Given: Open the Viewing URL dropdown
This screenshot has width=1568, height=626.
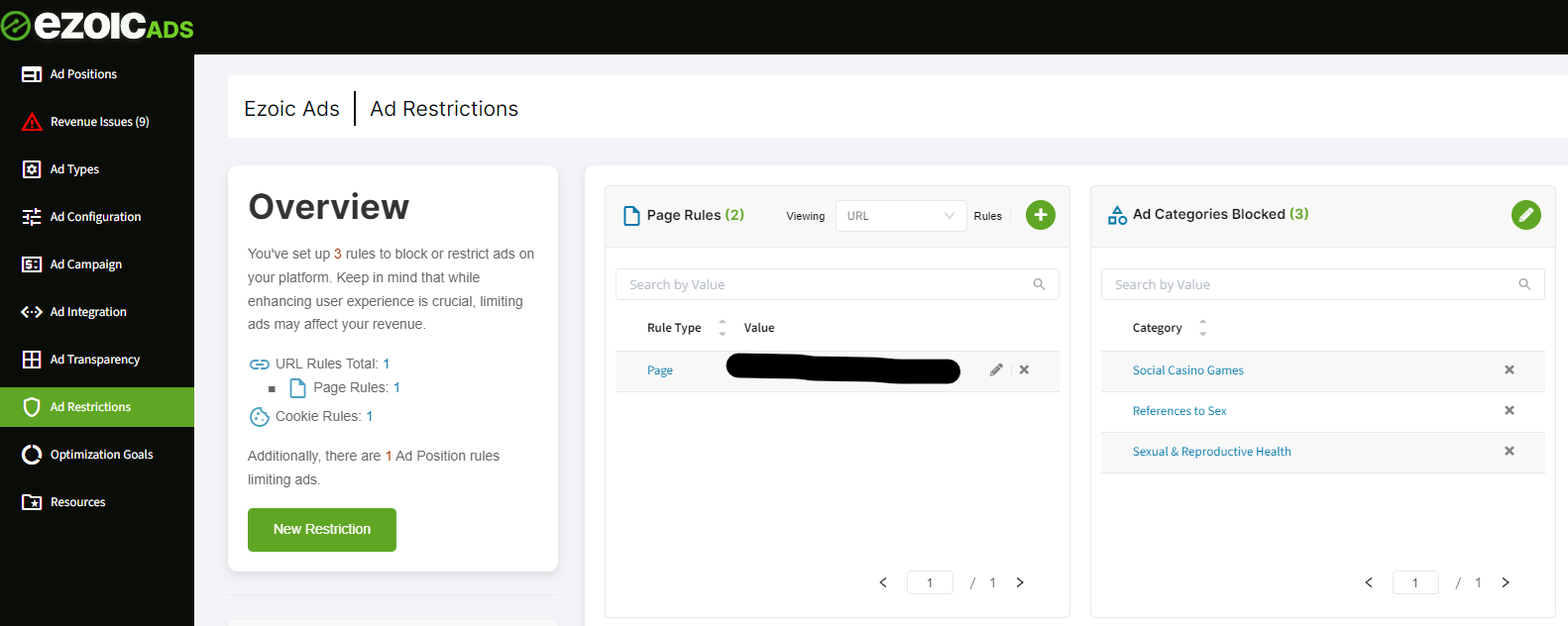Looking at the screenshot, I should [900, 216].
